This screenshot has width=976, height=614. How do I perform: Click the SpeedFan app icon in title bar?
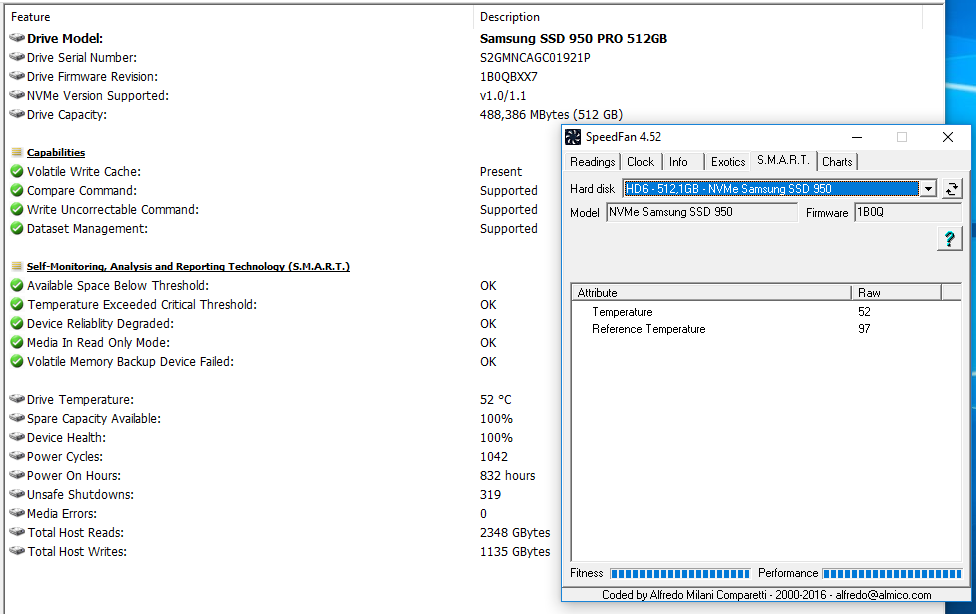(x=573, y=137)
